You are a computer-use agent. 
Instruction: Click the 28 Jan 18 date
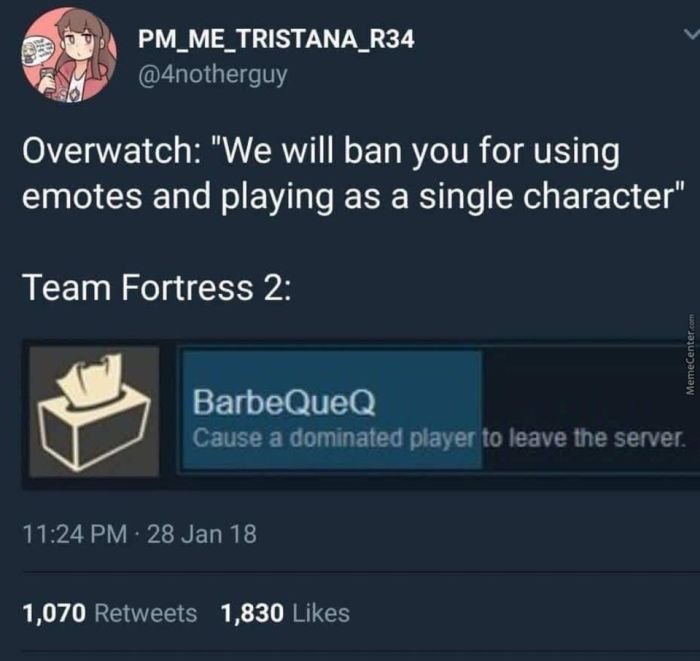[x=202, y=534]
